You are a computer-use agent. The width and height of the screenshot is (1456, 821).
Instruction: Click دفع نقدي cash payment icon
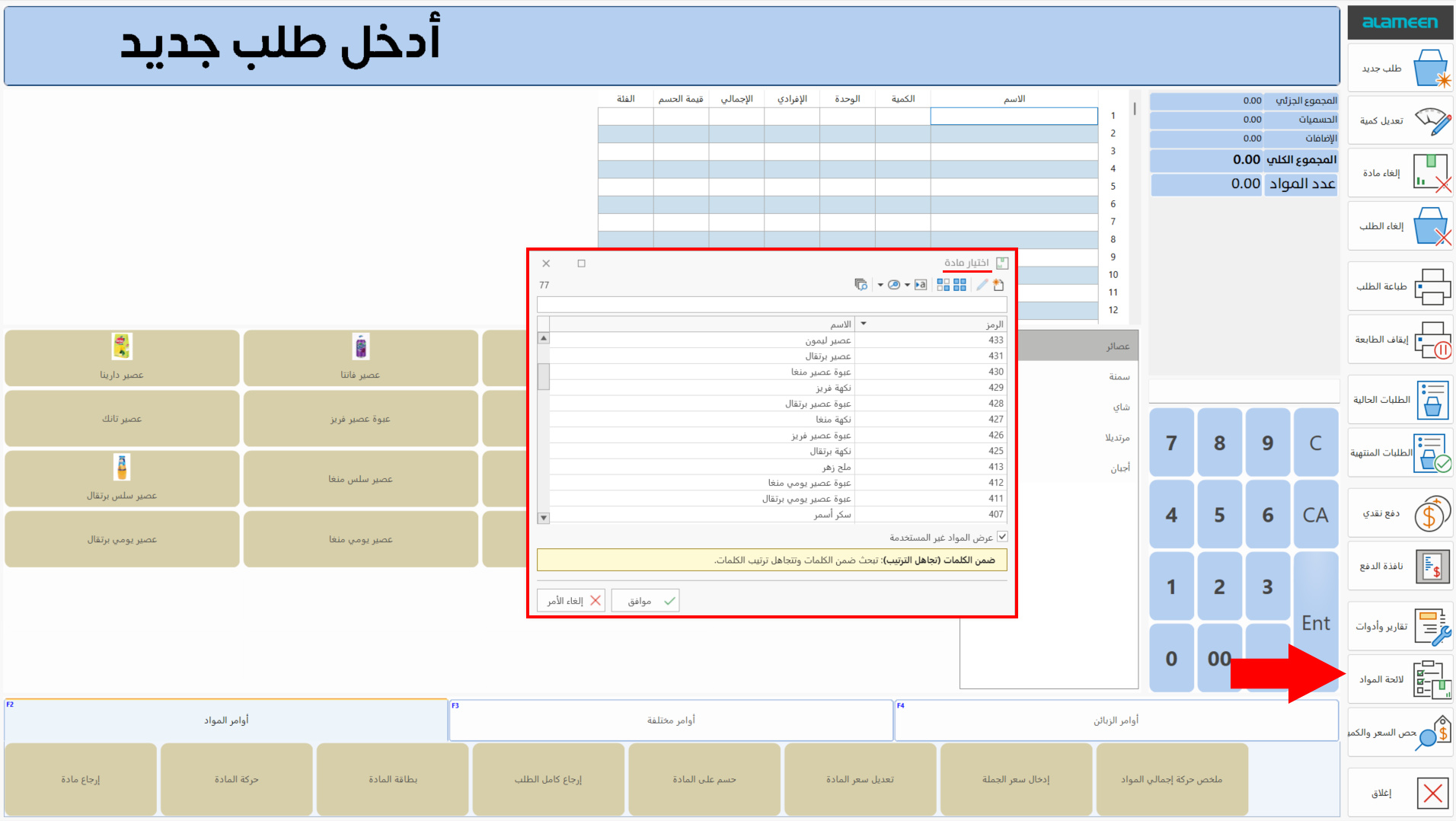(1400, 513)
